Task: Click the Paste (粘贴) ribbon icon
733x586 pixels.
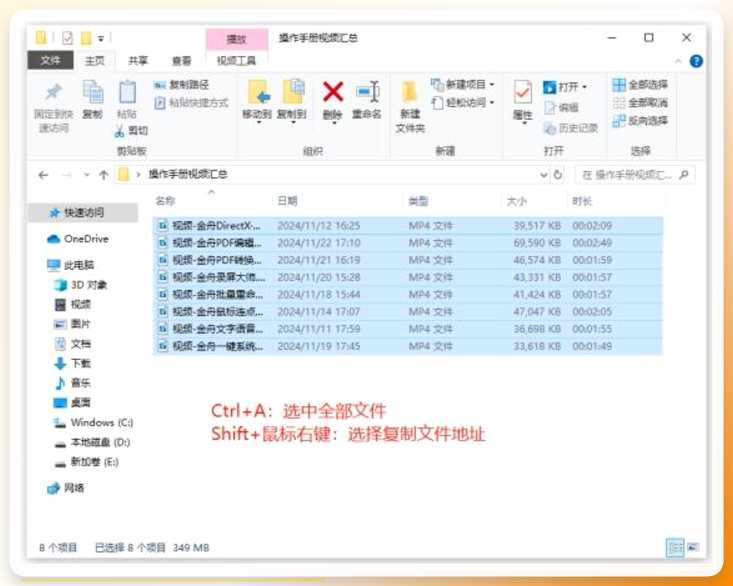Action: (127, 92)
